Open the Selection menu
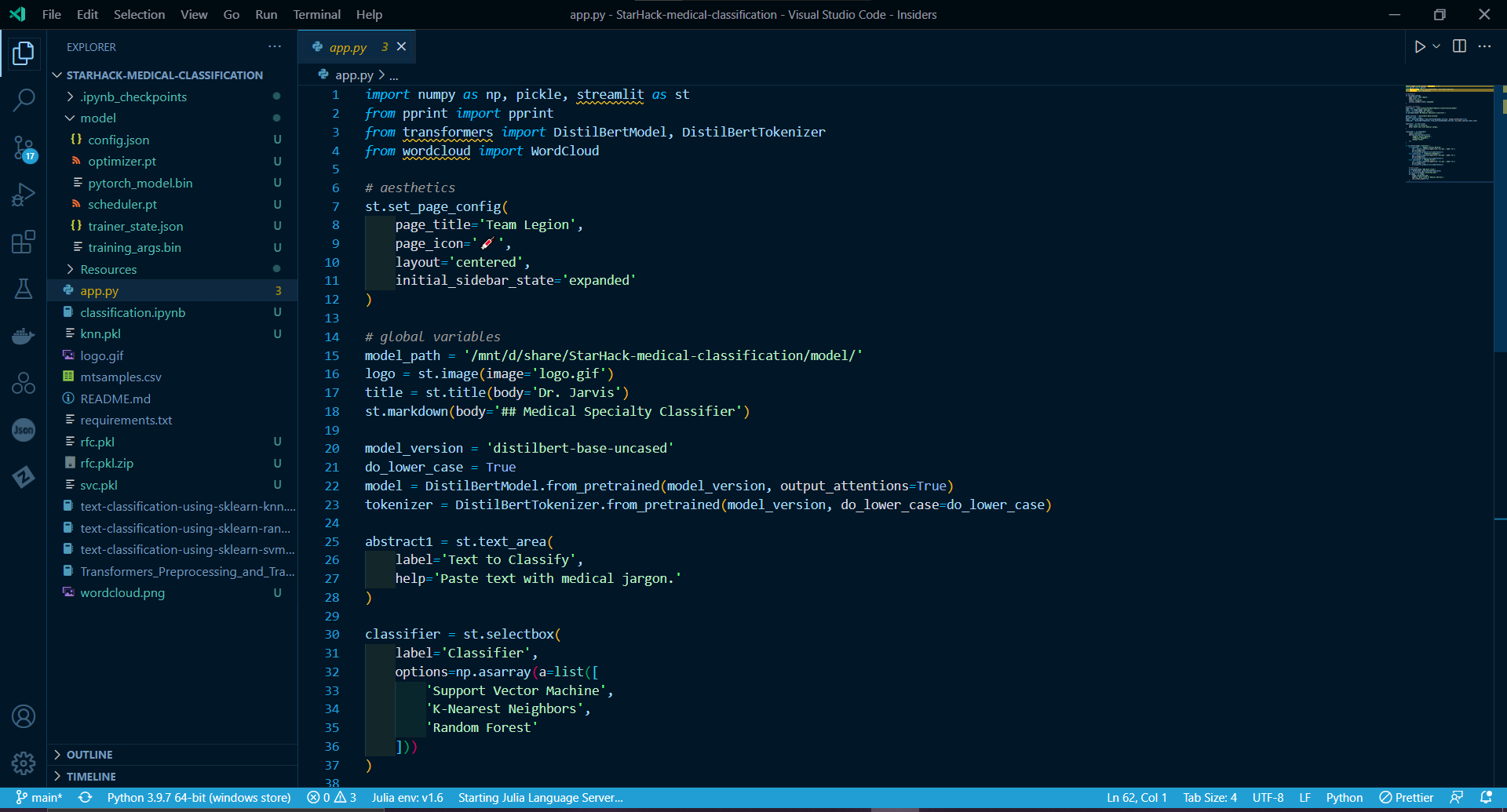1507x812 pixels. (x=139, y=14)
